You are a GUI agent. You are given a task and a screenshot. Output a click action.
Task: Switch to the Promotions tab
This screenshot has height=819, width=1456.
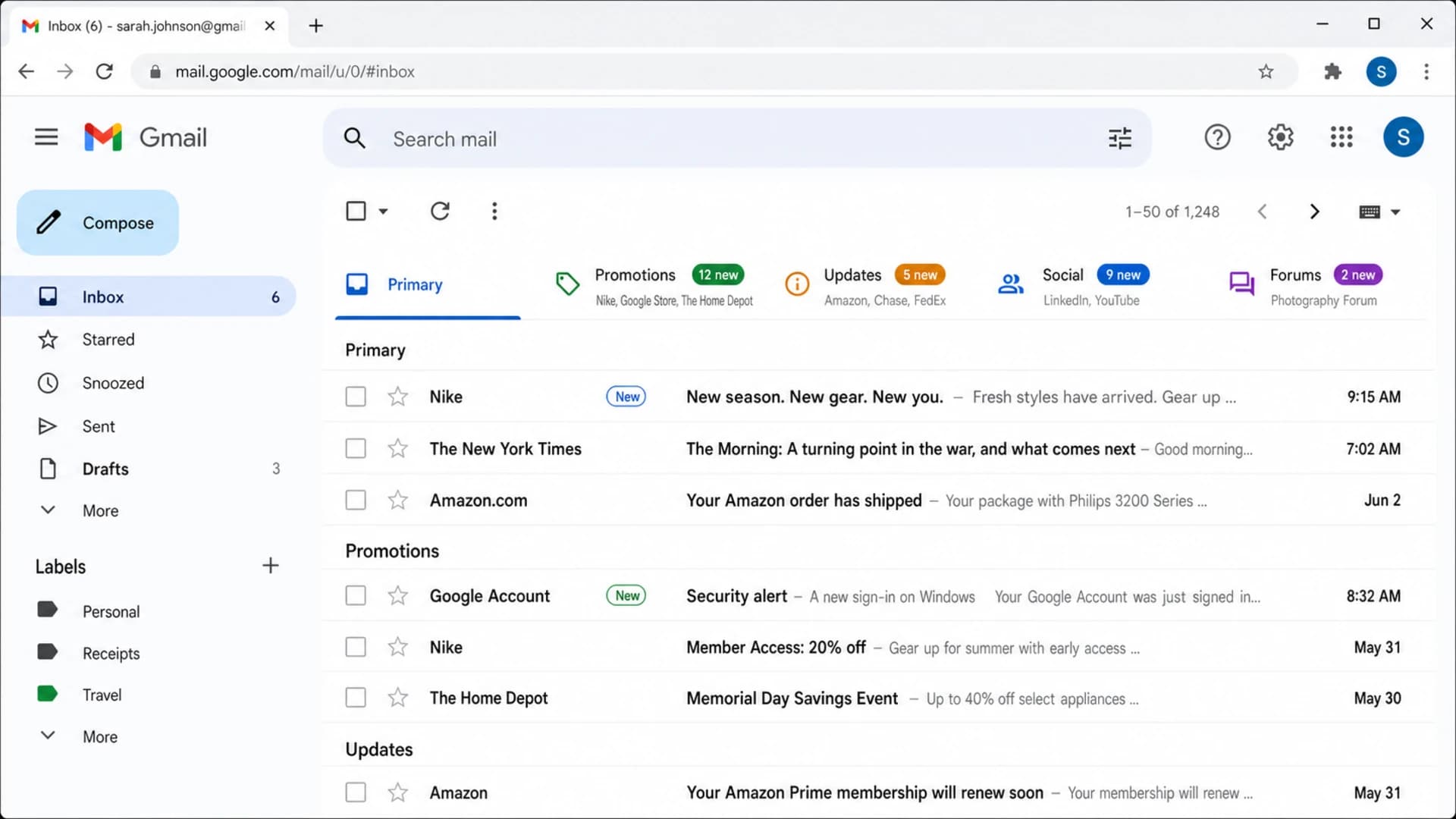[654, 286]
